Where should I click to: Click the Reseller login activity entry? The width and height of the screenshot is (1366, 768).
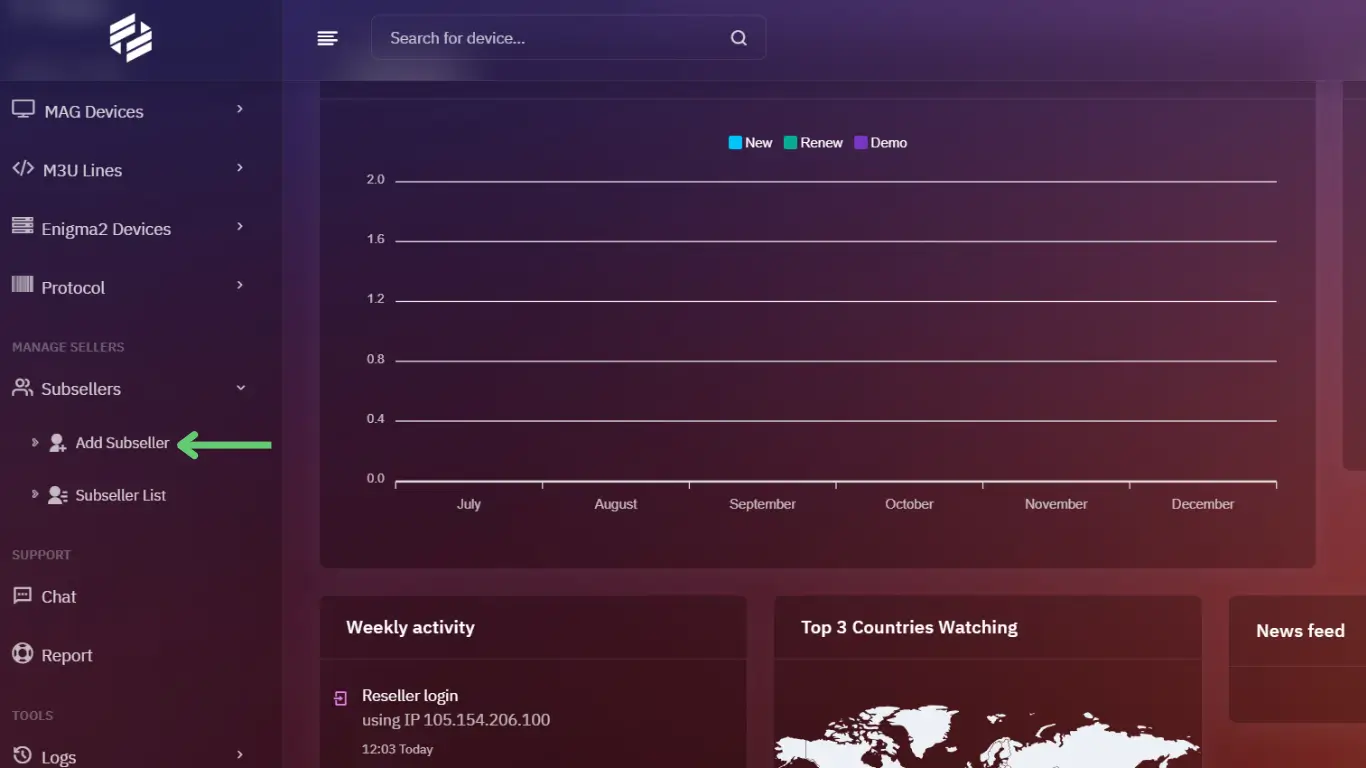click(410, 696)
